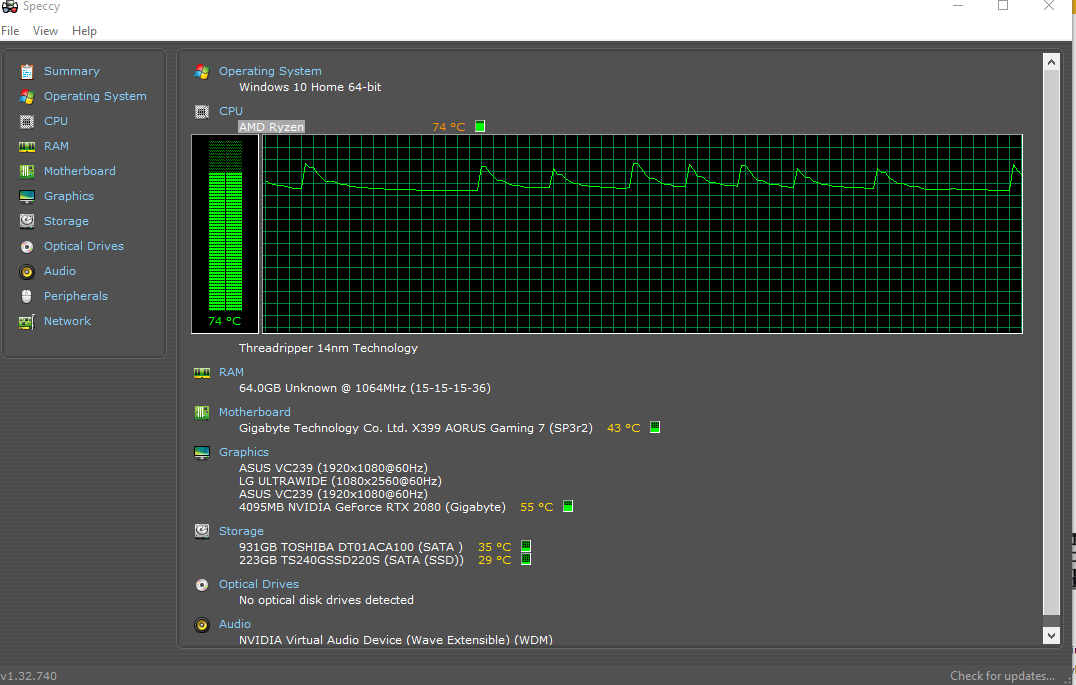The width and height of the screenshot is (1076, 685).
Task: Click the scrollbar up arrow
Action: click(x=1051, y=62)
